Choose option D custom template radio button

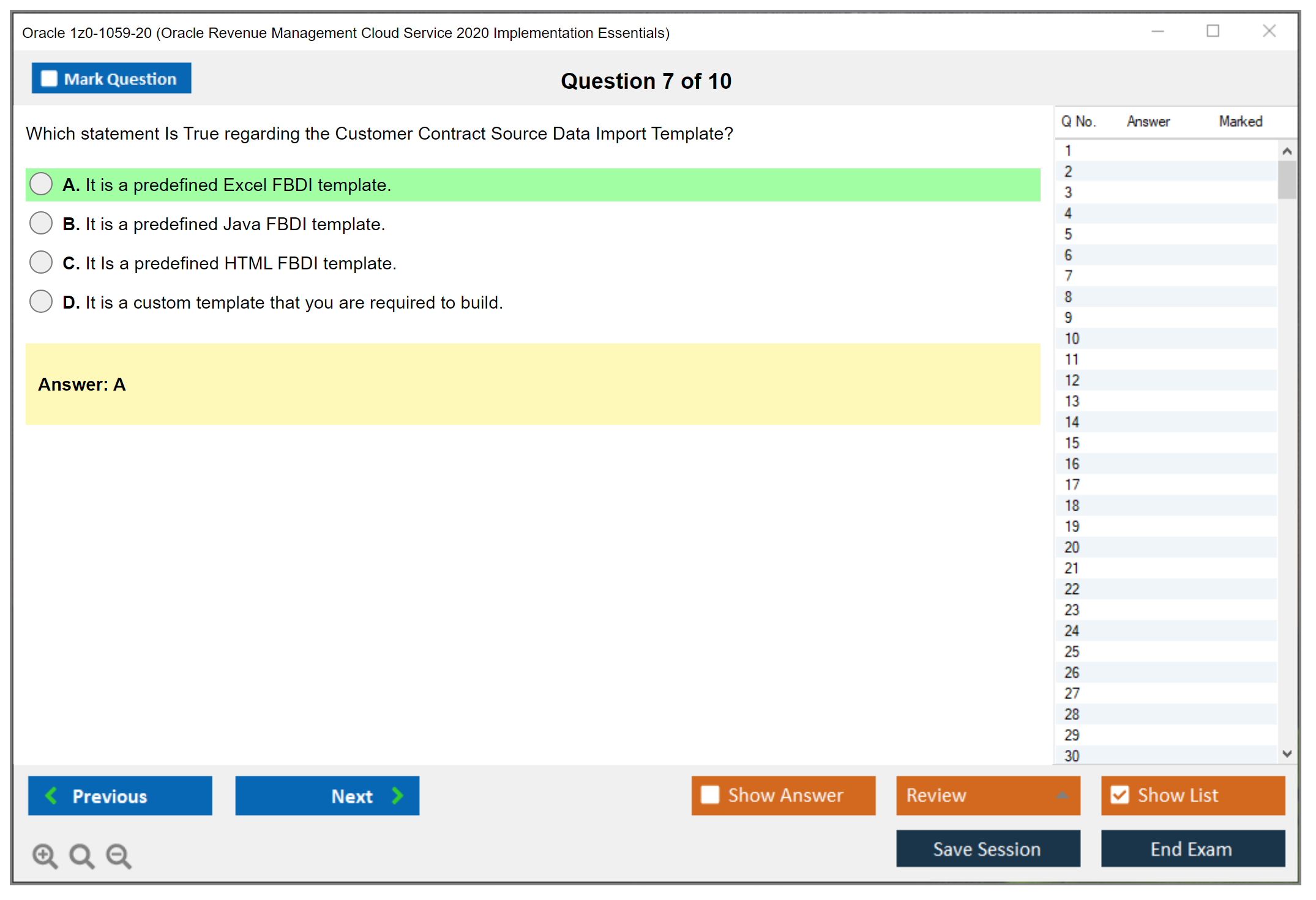click(x=41, y=301)
